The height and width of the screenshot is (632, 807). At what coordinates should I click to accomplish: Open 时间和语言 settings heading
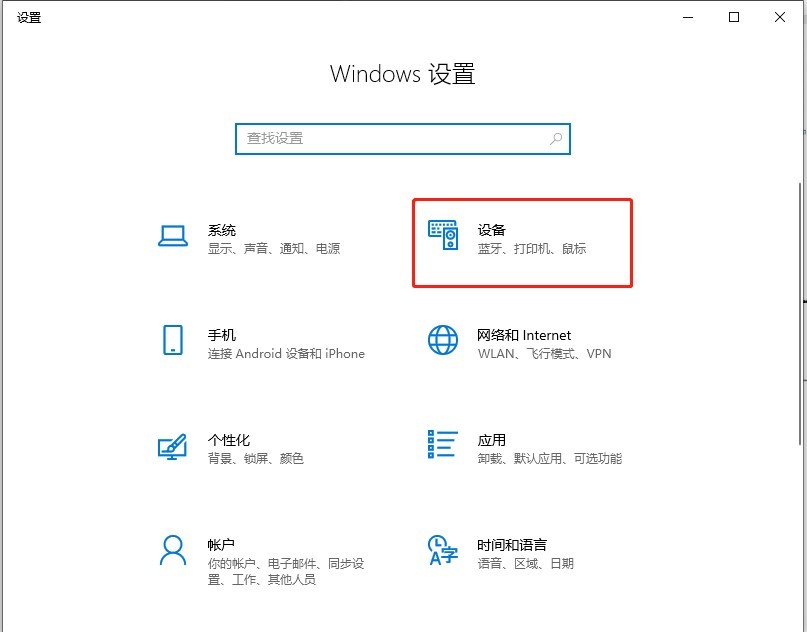click(x=512, y=545)
